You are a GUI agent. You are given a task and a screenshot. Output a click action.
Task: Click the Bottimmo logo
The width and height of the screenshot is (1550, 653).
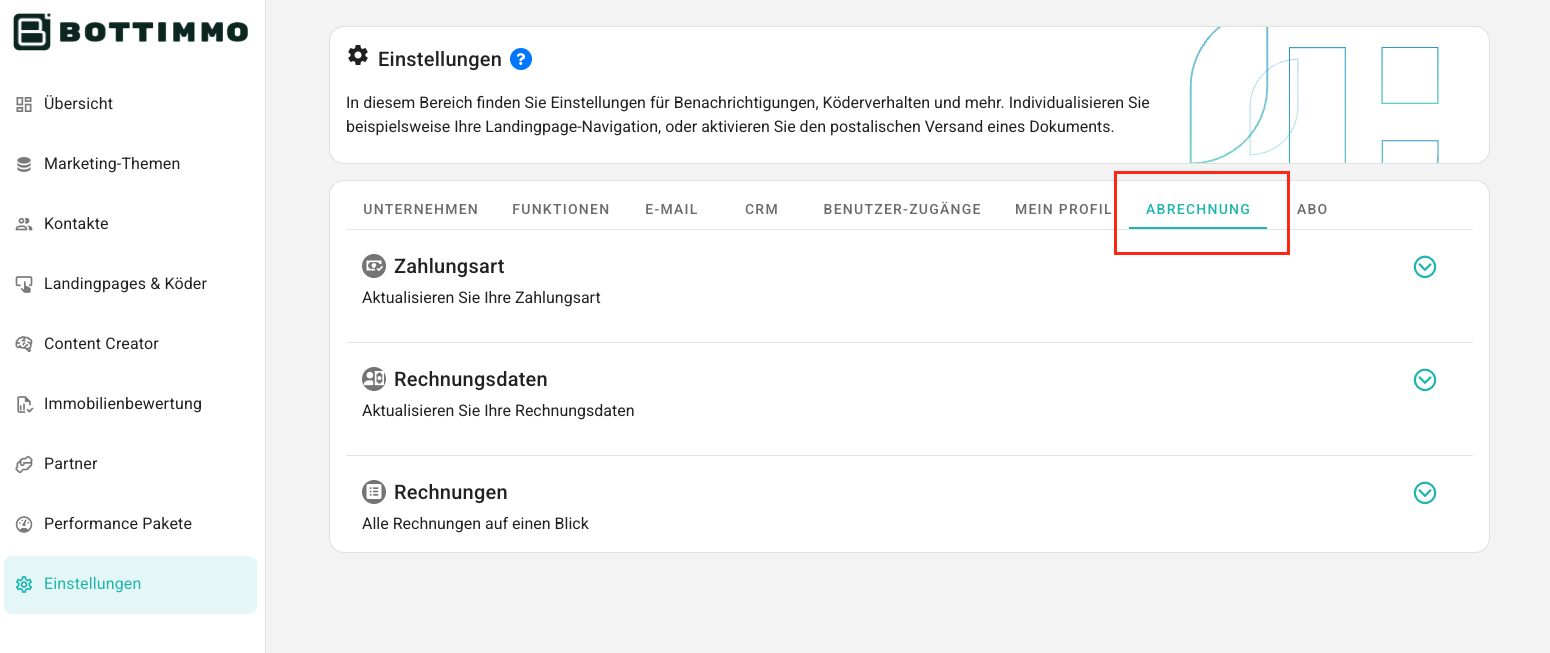[x=131, y=32]
